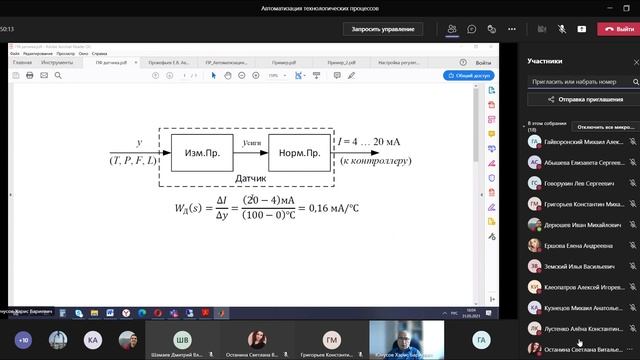Go to next page with the down arrow
The image size is (640, 360).
click(x=169, y=76)
